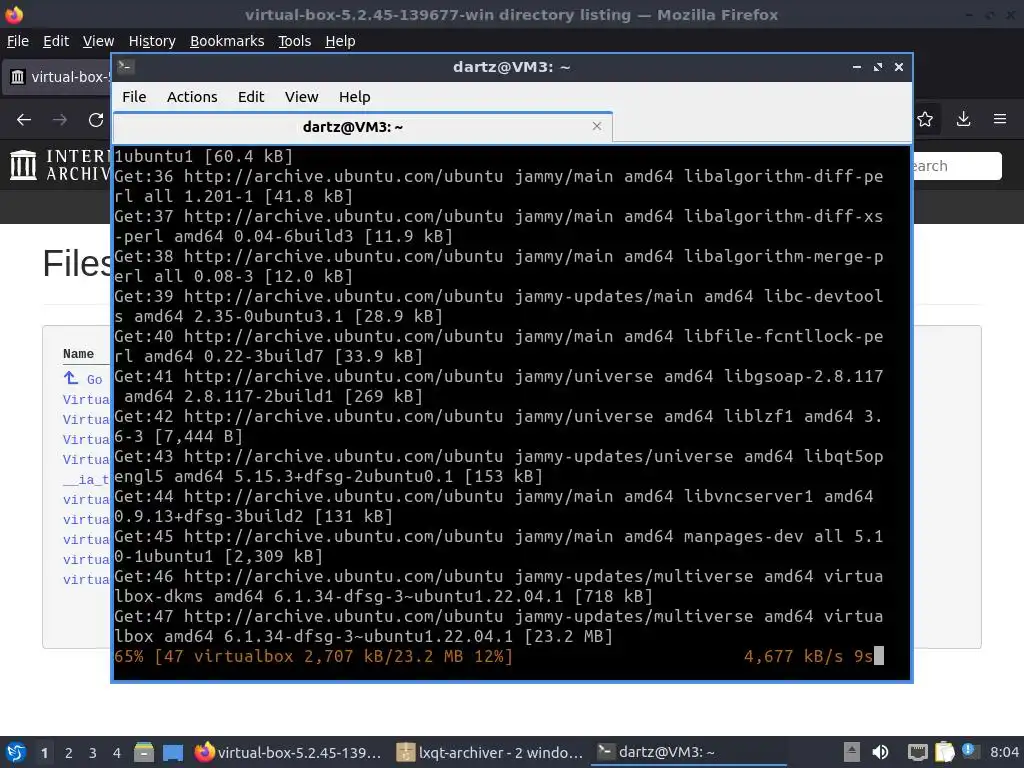1024x768 pixels.
Task: Open Firefox History menu
Action: click(152, 41)
